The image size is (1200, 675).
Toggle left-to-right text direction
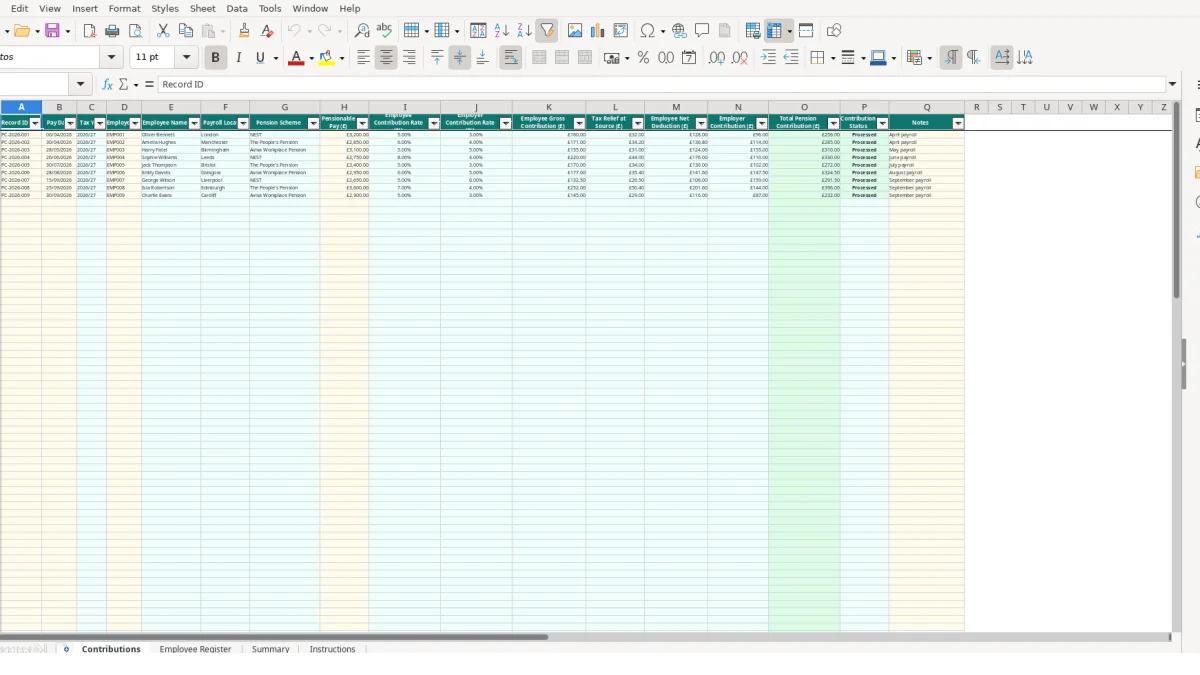[x=951, y=58]
